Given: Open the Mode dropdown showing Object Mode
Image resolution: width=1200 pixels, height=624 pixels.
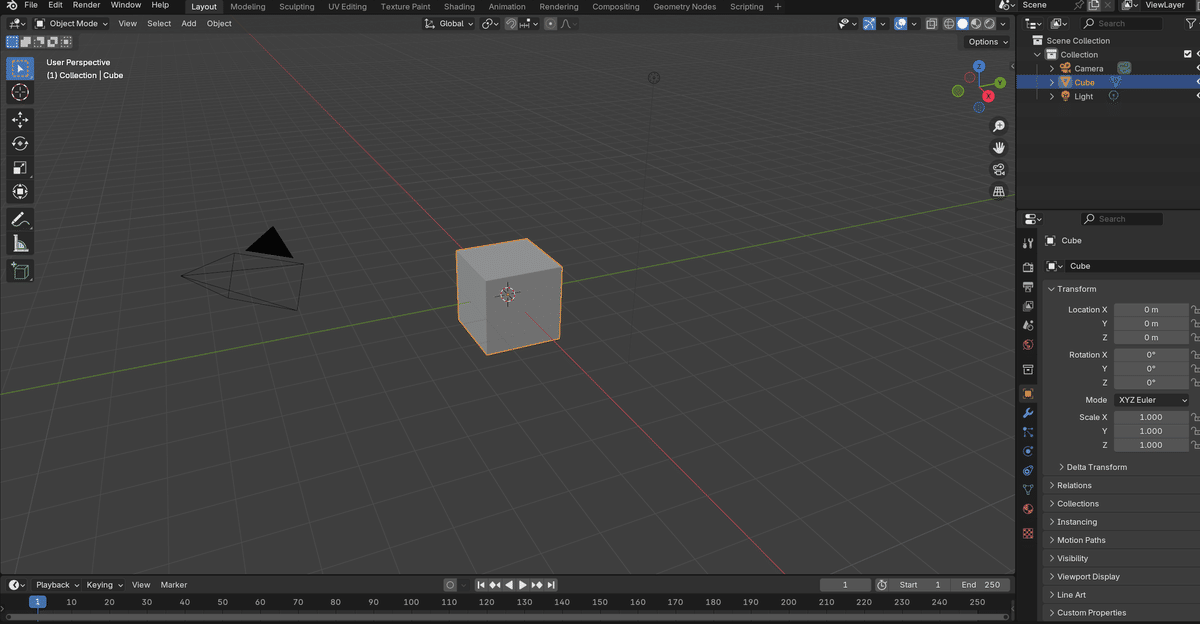Looking at the screenshot, I should (70, 23).
